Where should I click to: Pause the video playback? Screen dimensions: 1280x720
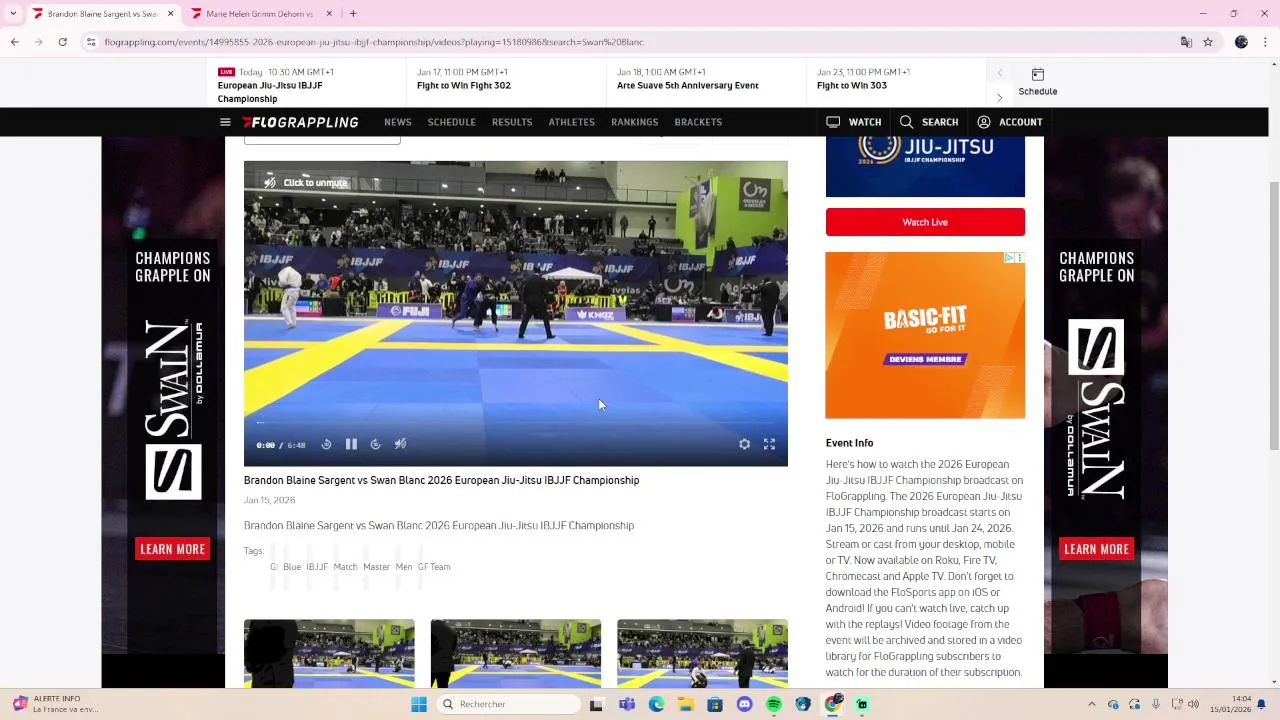(x=351, y=444)
